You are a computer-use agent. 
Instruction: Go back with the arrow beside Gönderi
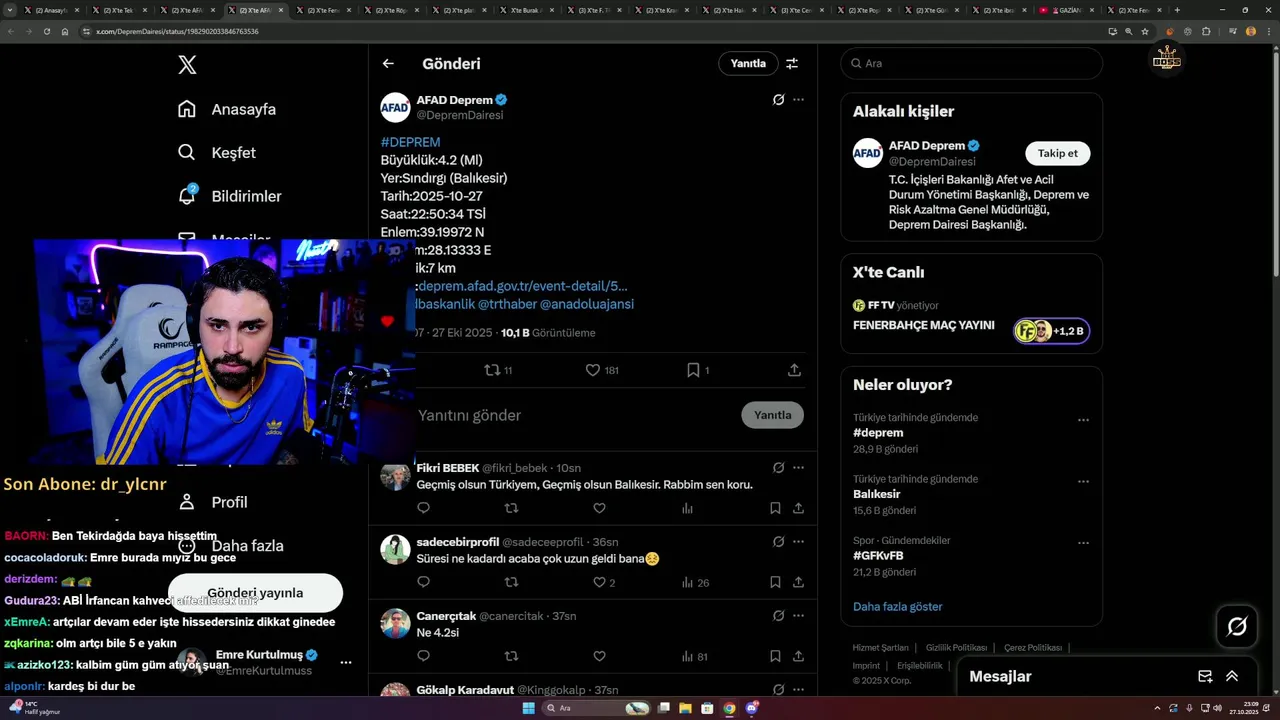[x=388, y=63]
